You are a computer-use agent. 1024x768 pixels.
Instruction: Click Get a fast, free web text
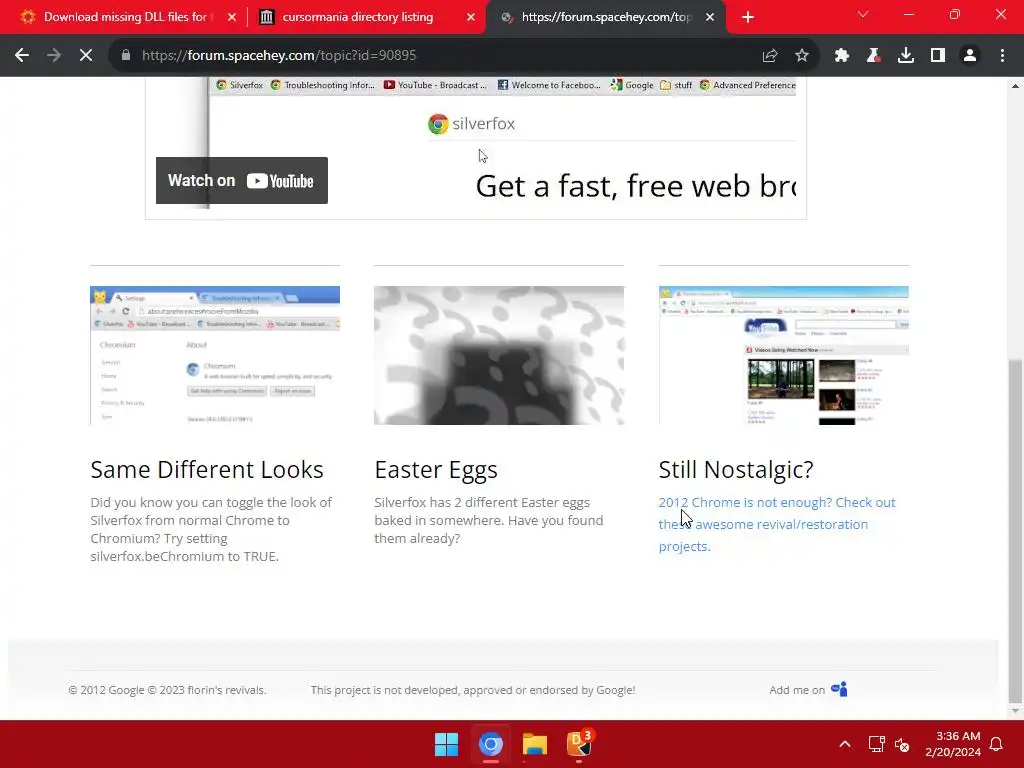635,186
